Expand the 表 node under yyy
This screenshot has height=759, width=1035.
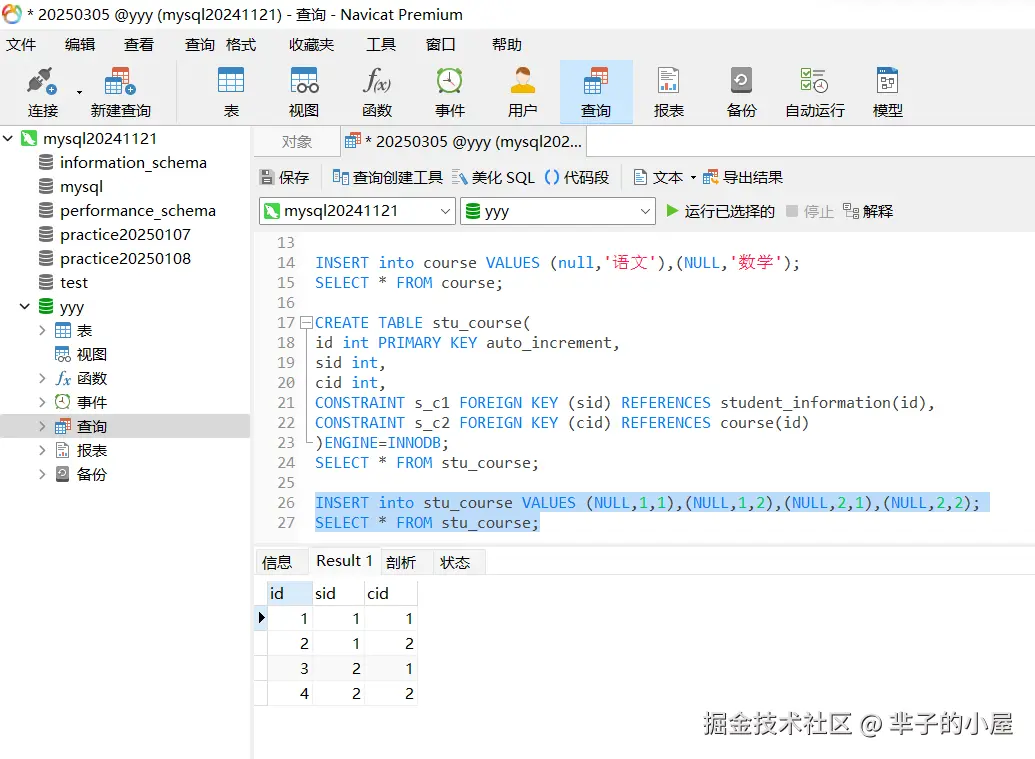[42, 330]
